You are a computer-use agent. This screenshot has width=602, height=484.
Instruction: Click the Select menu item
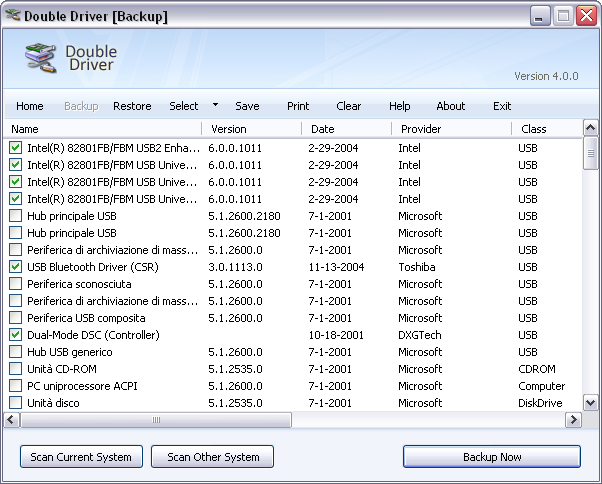click(184, 106)
